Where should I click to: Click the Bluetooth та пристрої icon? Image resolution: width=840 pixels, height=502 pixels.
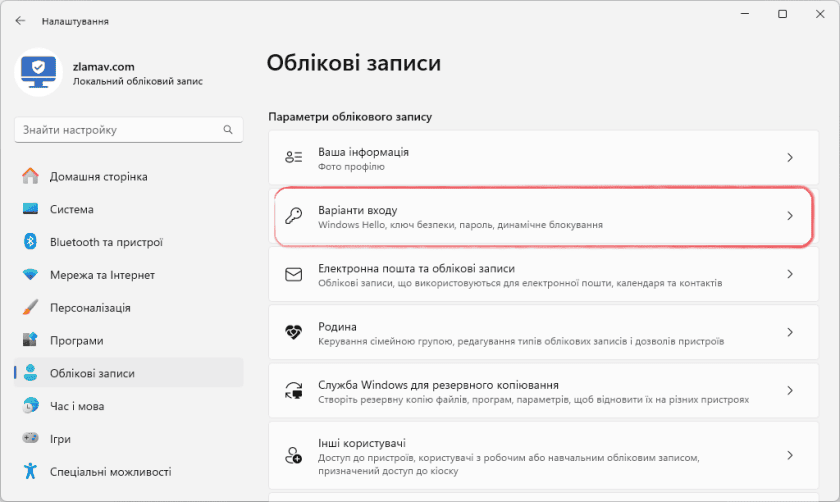coord(31,242)
